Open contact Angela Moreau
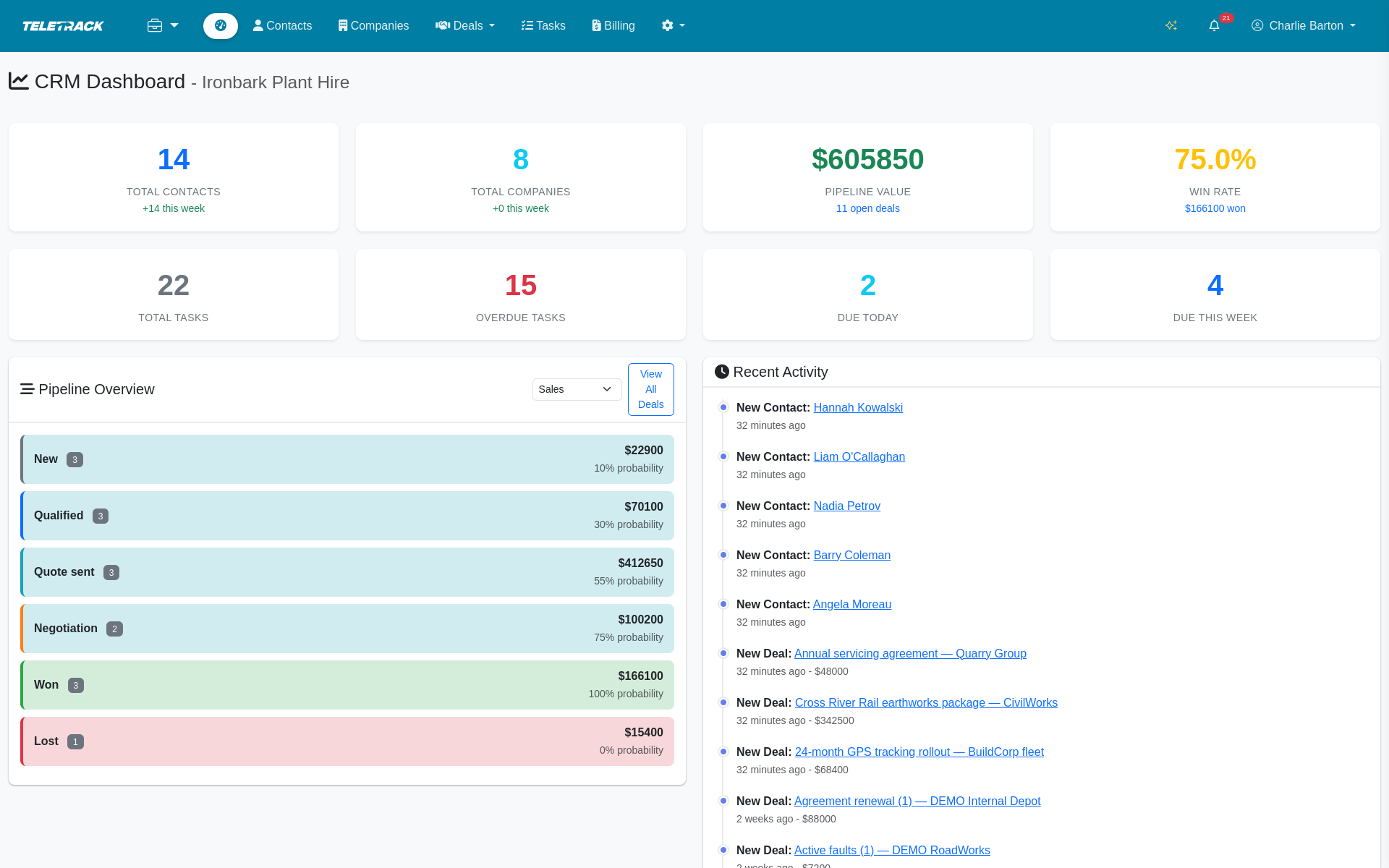The image size is (1389, 868). [852, 604]
